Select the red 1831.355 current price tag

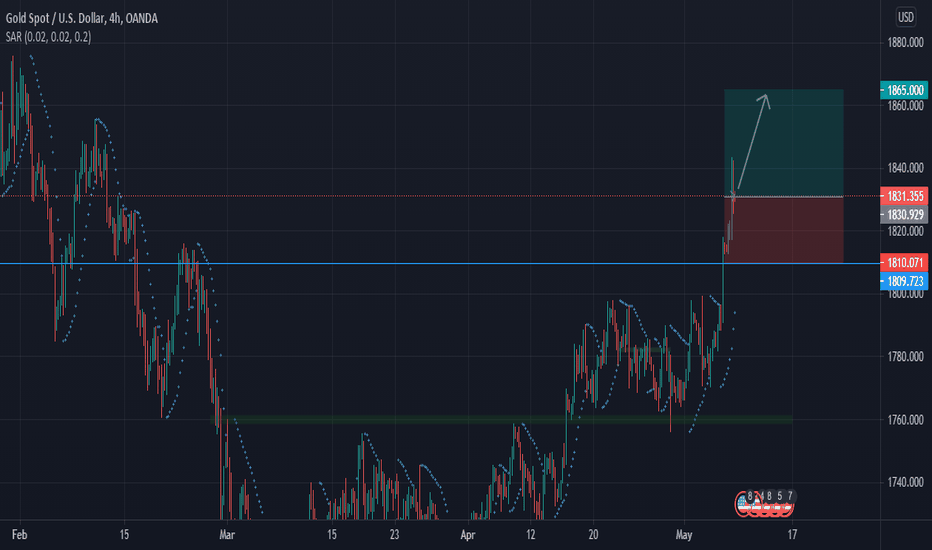coord(904,196)
